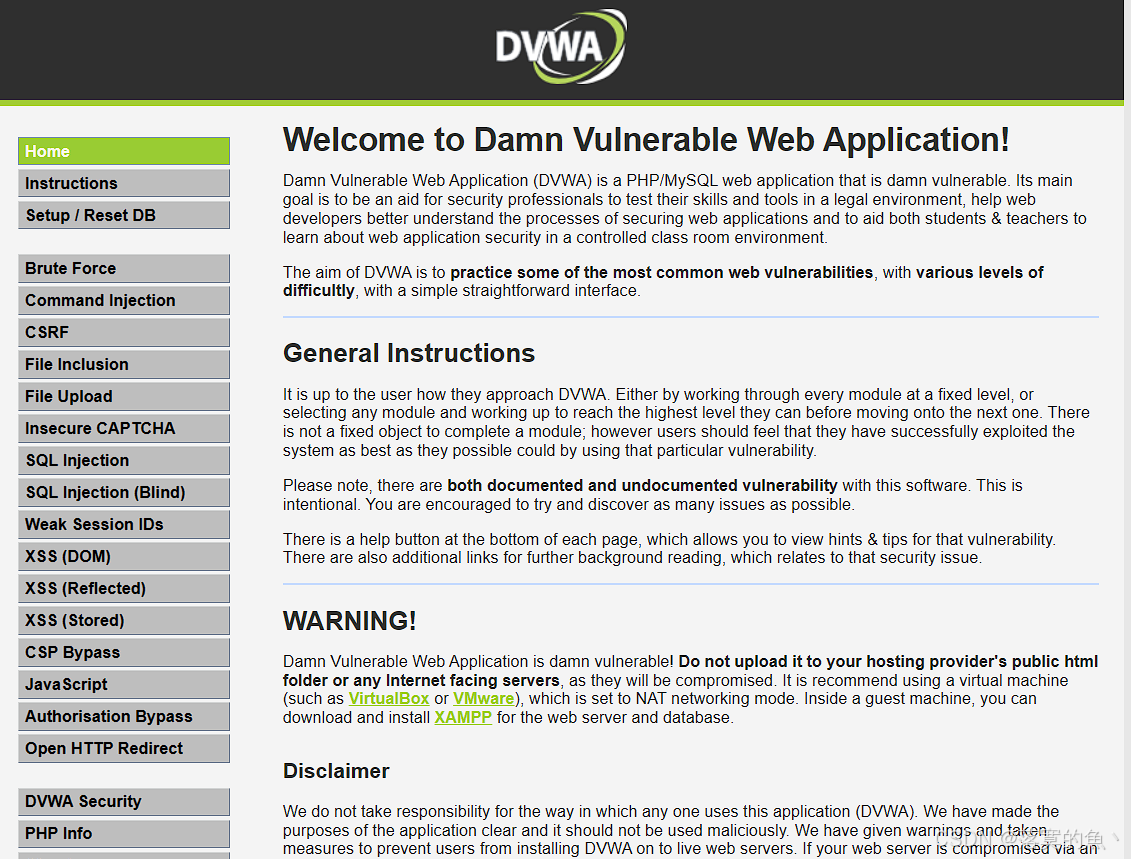Open the CSRF module
Viewport: 1131px width, 859px height.
(124, 332)
